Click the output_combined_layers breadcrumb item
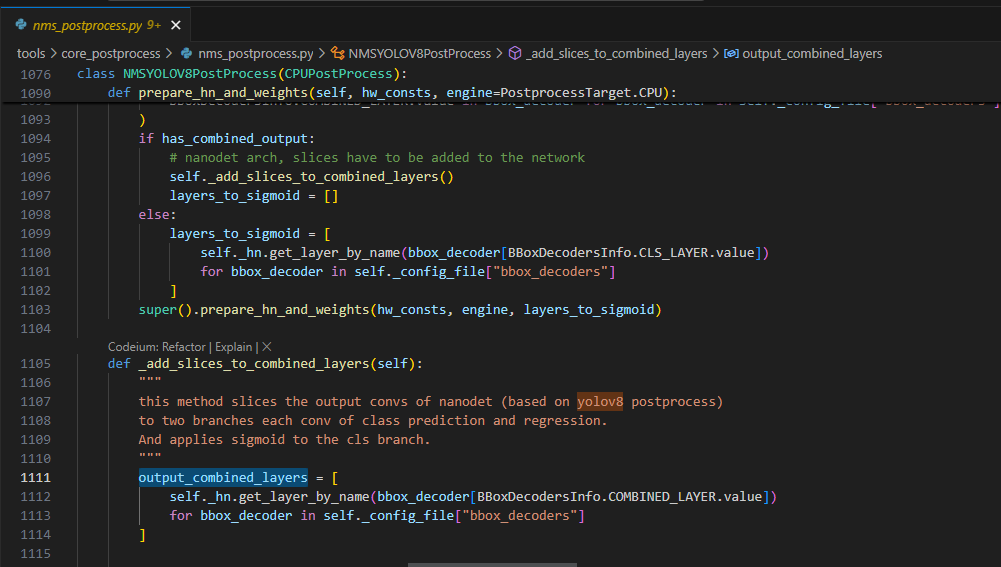 click(812, 53)
